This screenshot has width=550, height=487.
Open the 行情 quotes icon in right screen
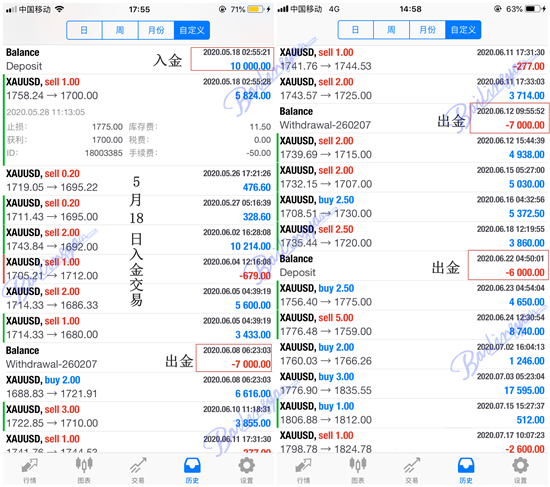coord(303,469)
